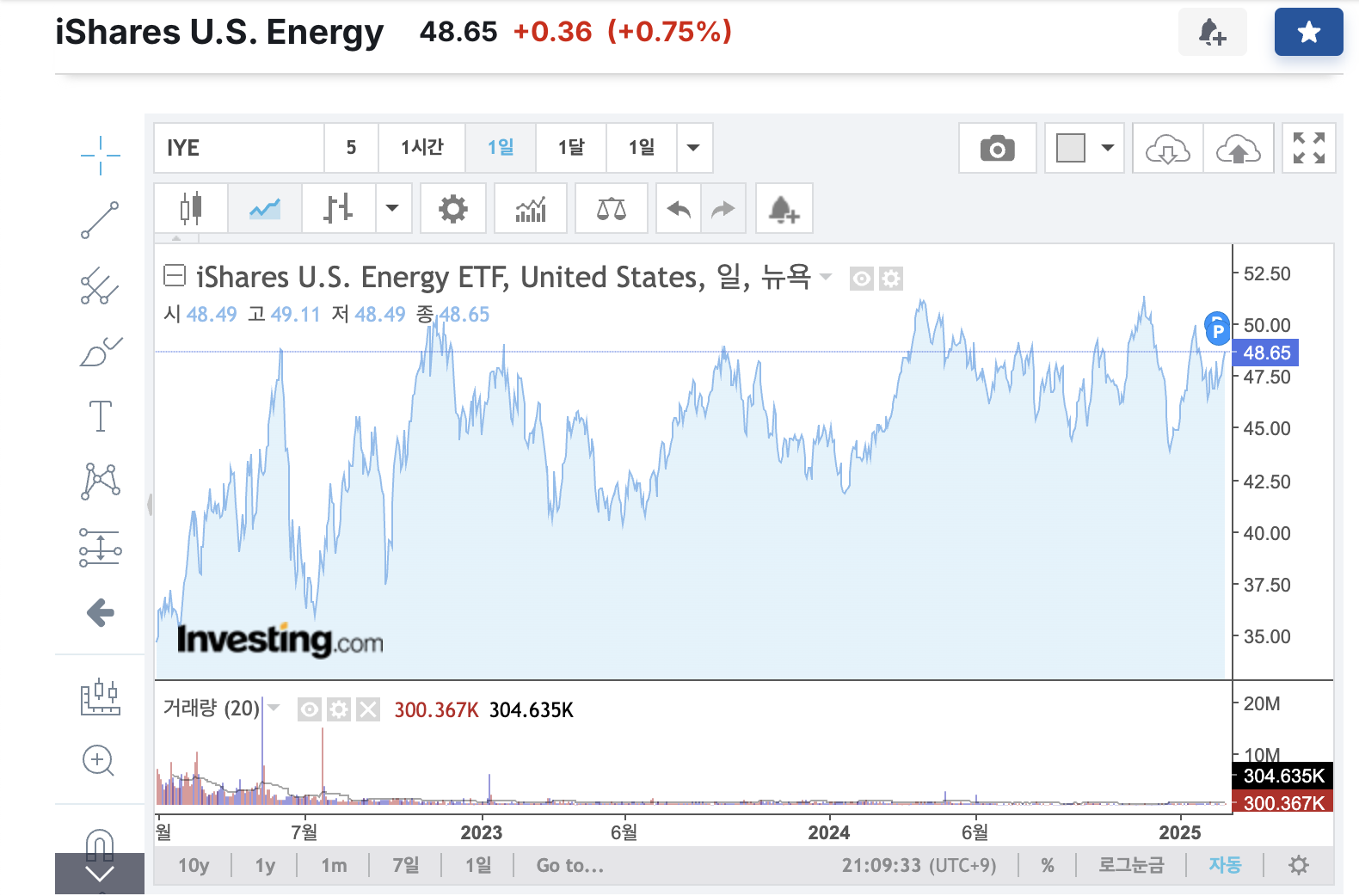The image size is (1359, 896).
Task: Select the 1달 interval
Action: [571, 148]
